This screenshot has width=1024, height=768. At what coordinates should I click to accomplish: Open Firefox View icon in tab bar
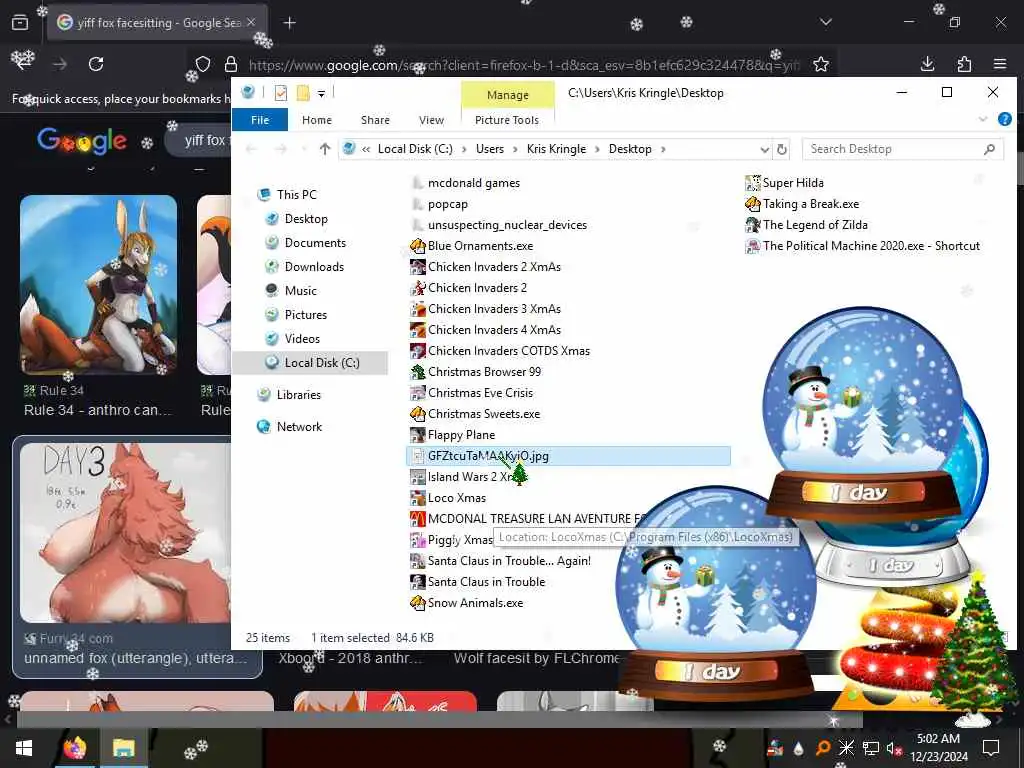20,23
